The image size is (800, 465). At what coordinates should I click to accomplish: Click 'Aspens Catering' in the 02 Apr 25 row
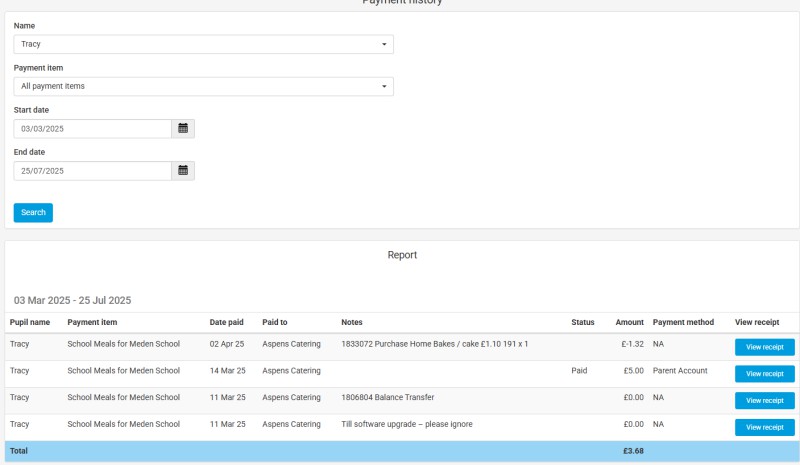(291, 344)
